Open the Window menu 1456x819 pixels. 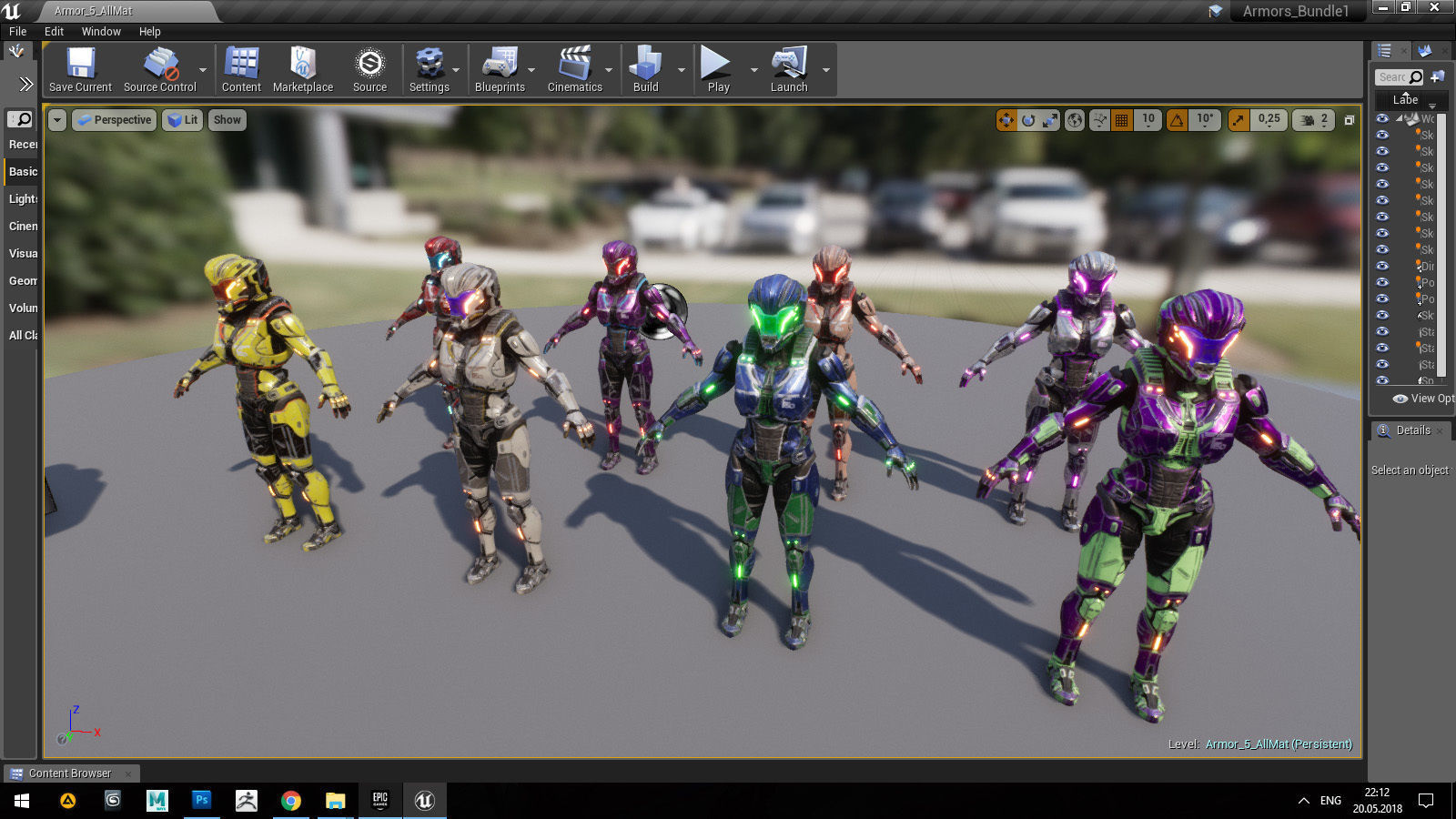point(101,31)
